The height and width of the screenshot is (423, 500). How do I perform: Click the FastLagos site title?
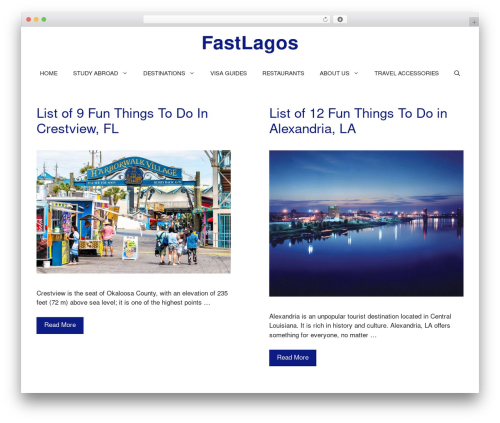click(250, 43)
